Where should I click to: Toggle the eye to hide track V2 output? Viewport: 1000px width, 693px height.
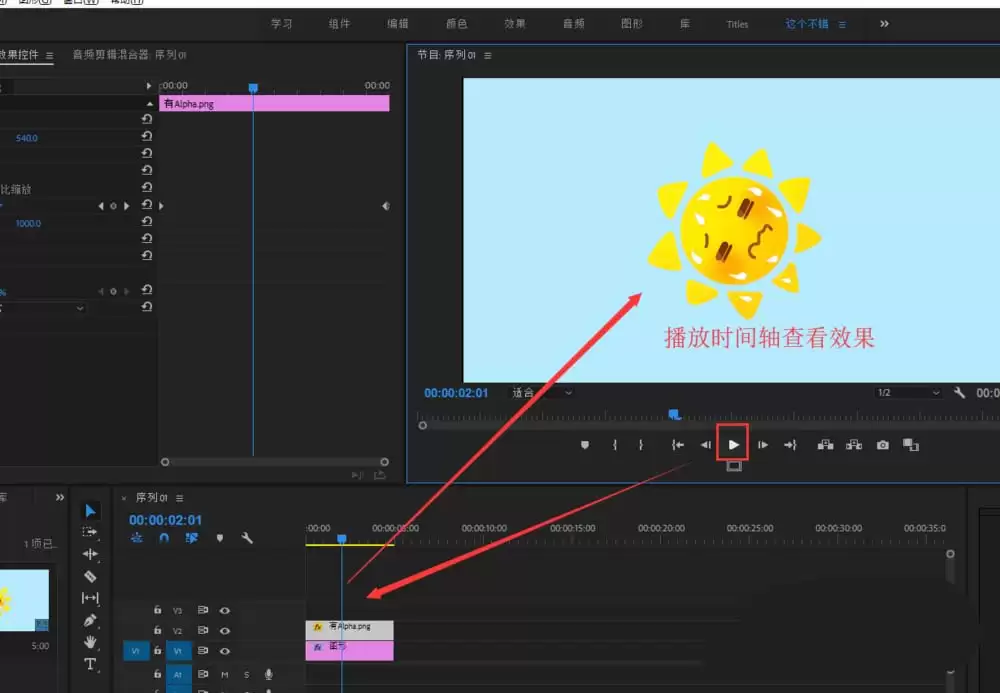(225, 630)
